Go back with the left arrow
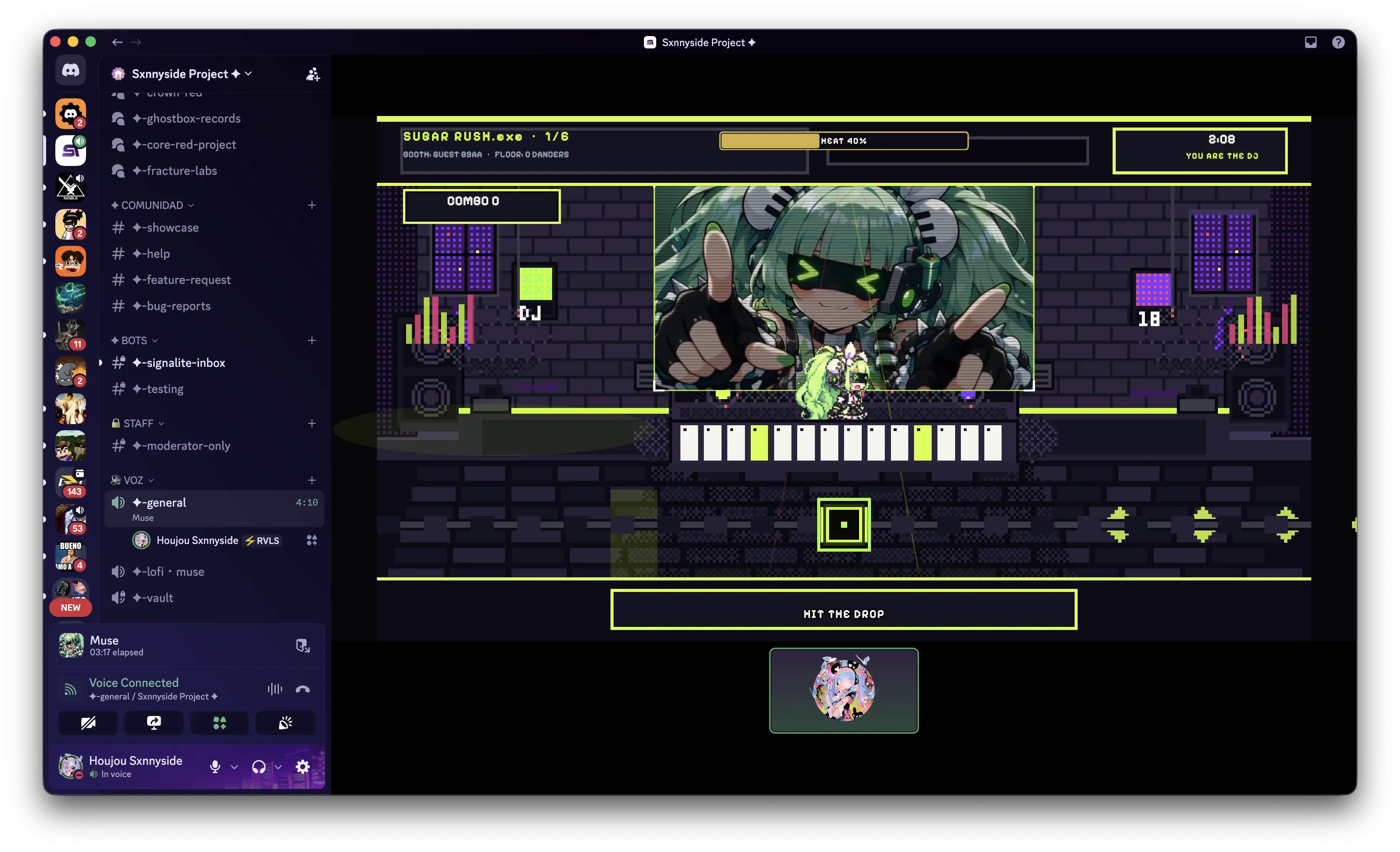 point(117,42)
